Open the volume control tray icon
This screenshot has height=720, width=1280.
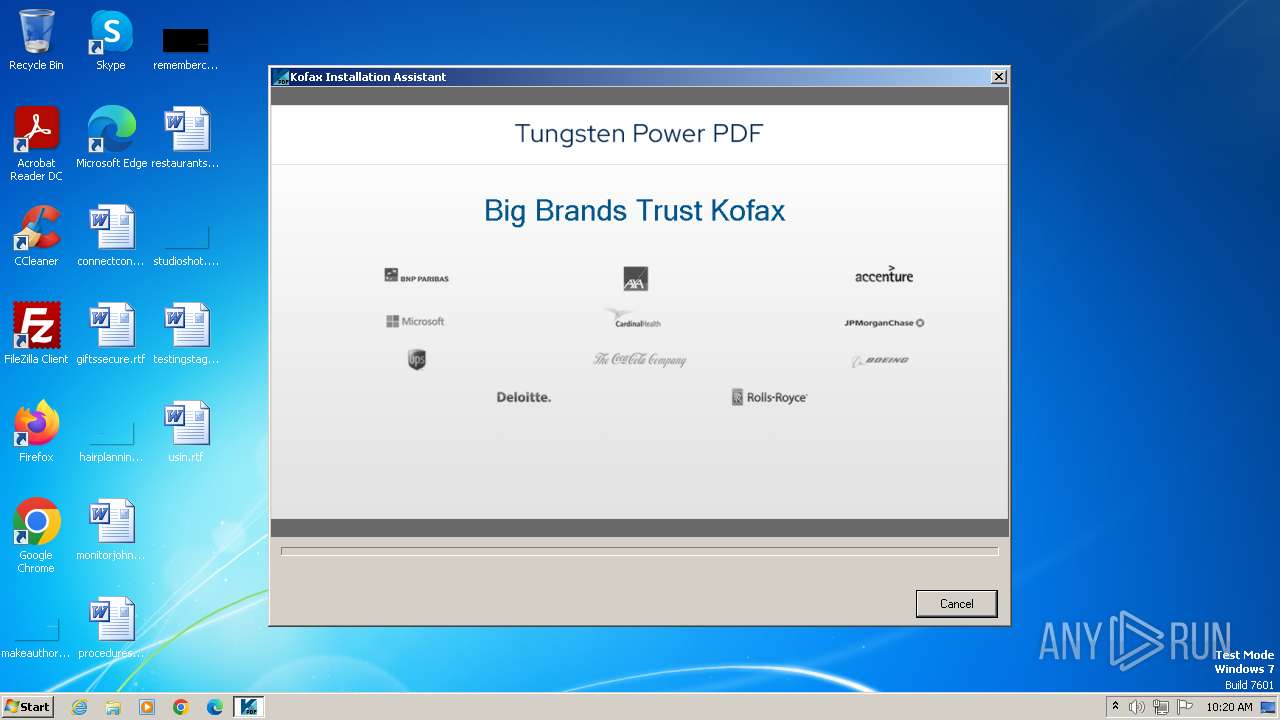[1137, 707]
